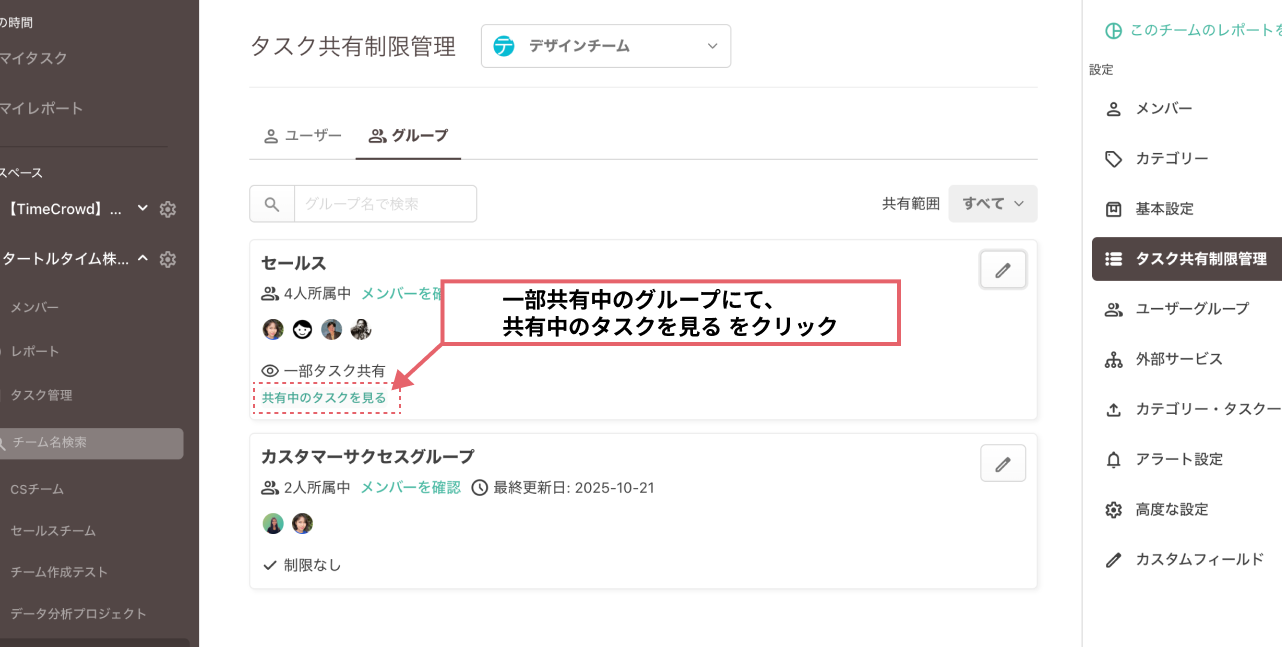
Task: Click the 一部タスク共有 eye icon
Action: click(267, 370)
